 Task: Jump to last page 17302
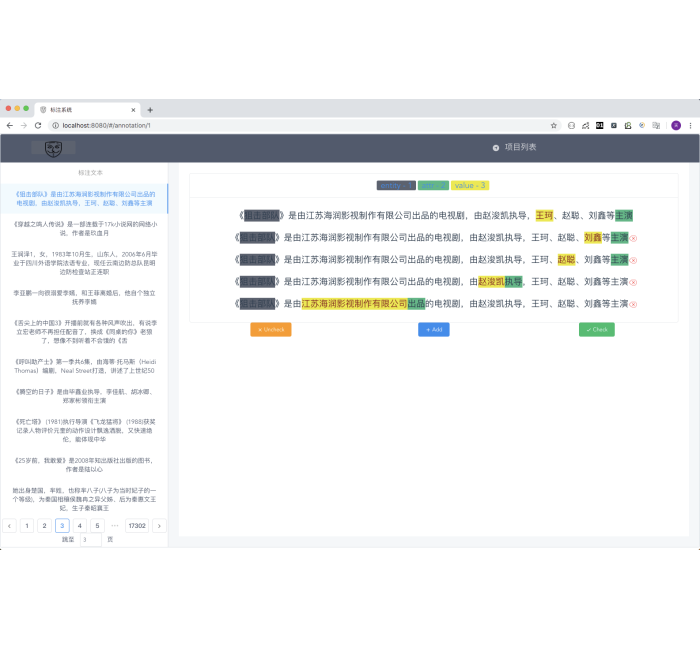click(x=137, y=525)
